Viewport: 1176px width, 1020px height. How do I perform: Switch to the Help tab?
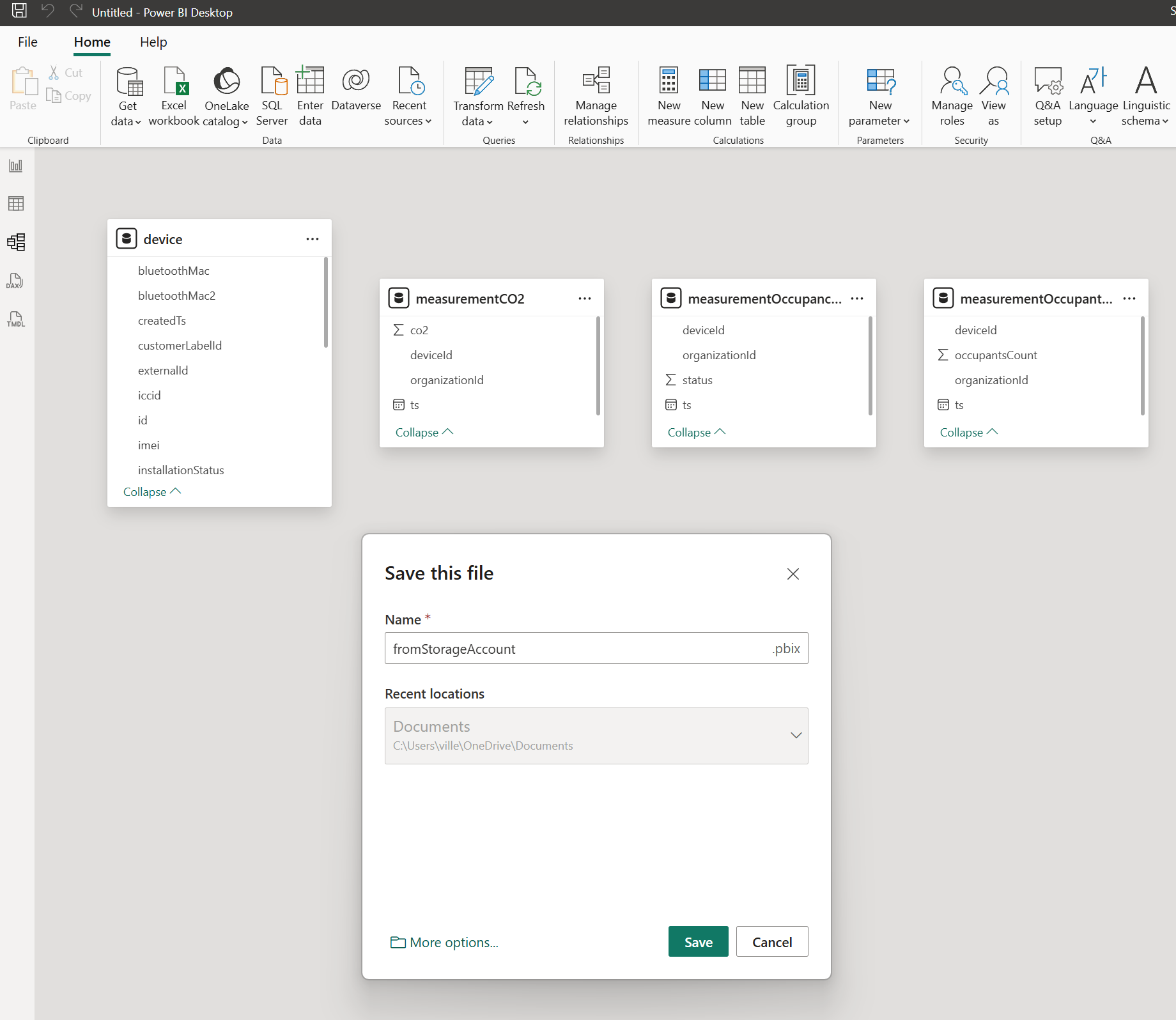pyautogui.click(x=153, y=42)
